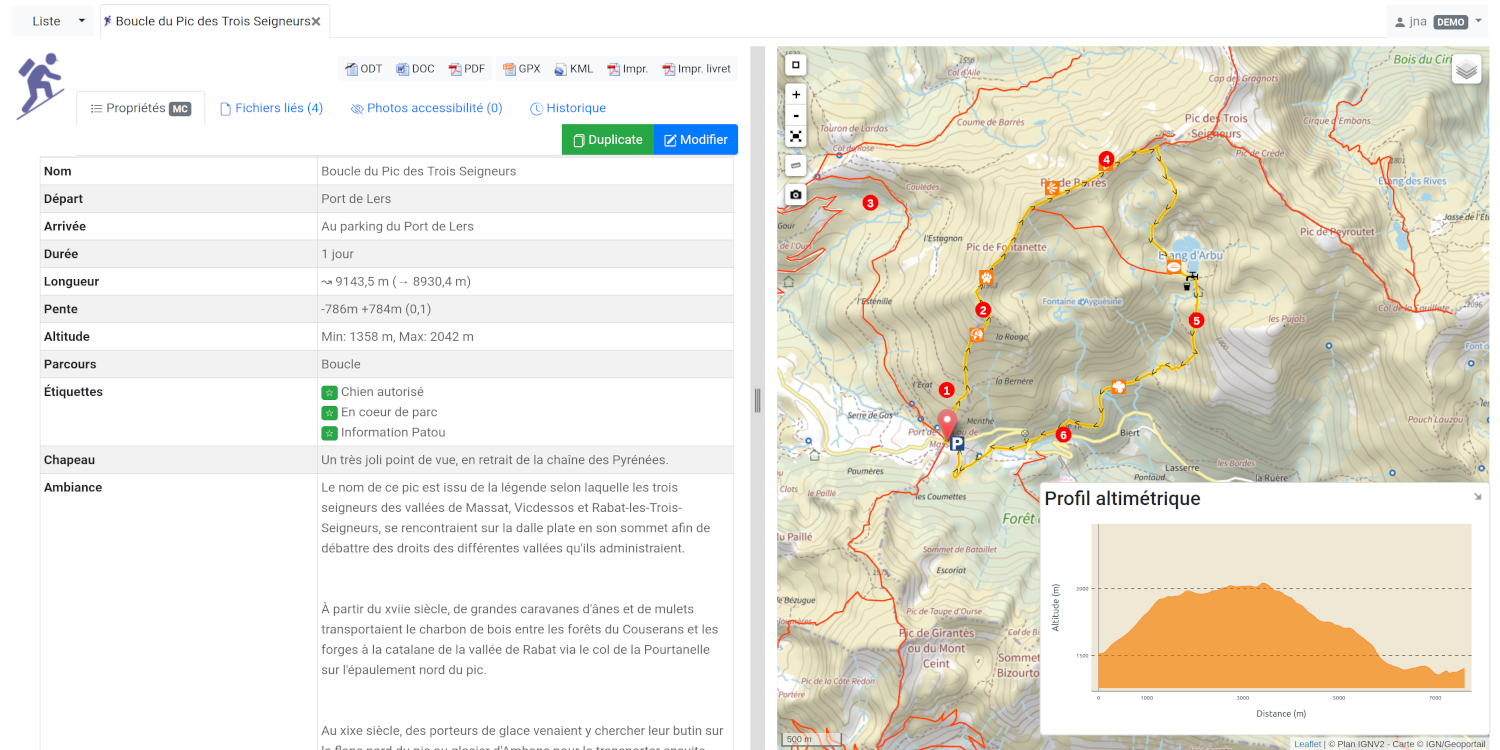This screenshot has width=1500, height=750.
Task: Export trek as DOC file
Action: 415,69
